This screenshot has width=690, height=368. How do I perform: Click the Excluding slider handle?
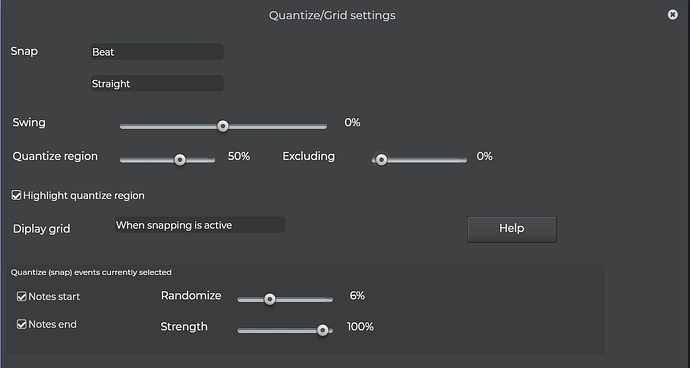pyautogui.click(x=382, y=160)
